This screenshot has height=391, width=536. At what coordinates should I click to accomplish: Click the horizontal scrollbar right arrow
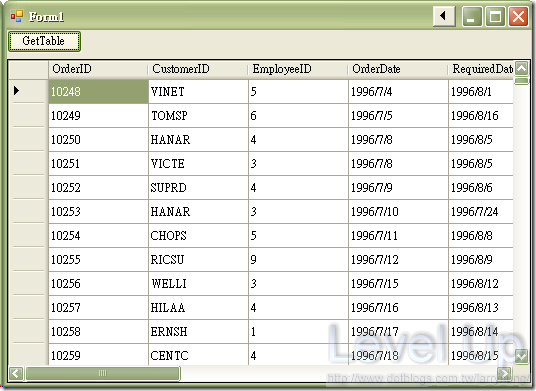click(505, 373)
